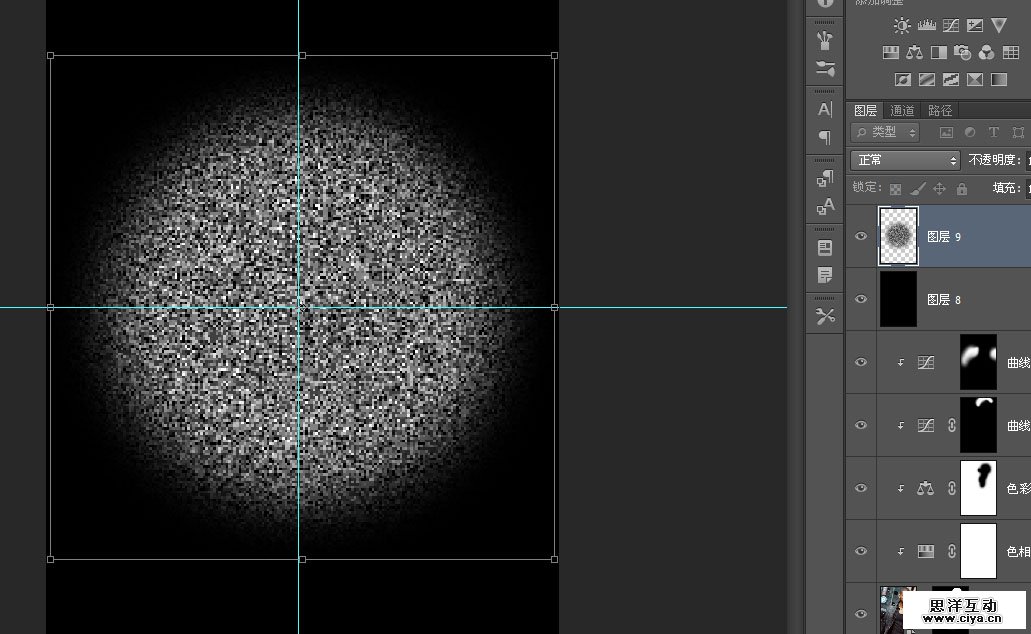The height and width of the screenshot is (634, 1031).
Task: Open the 正常 blend mode dropdown
Action: [905, 160]
